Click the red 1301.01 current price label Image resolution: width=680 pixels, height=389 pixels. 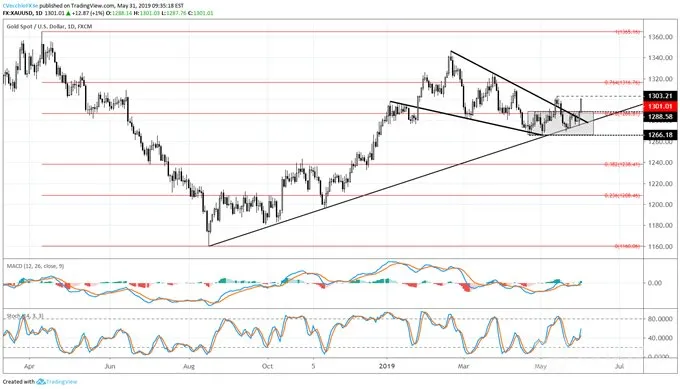click(x=660, y=106)
